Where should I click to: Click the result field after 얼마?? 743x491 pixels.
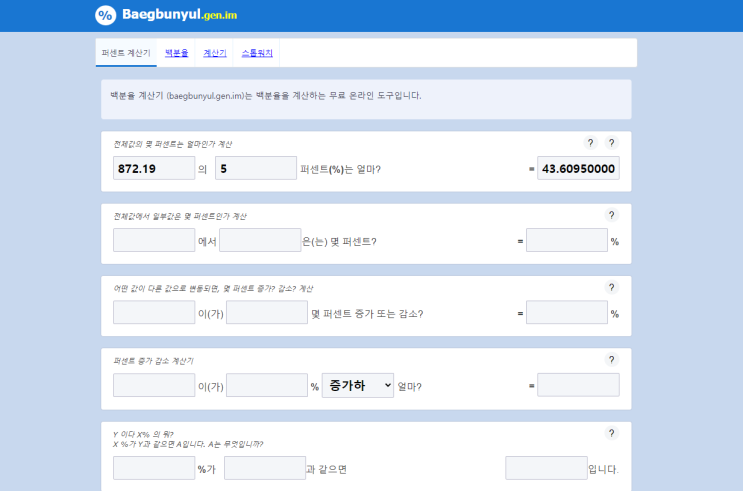(x=578, y=385)
